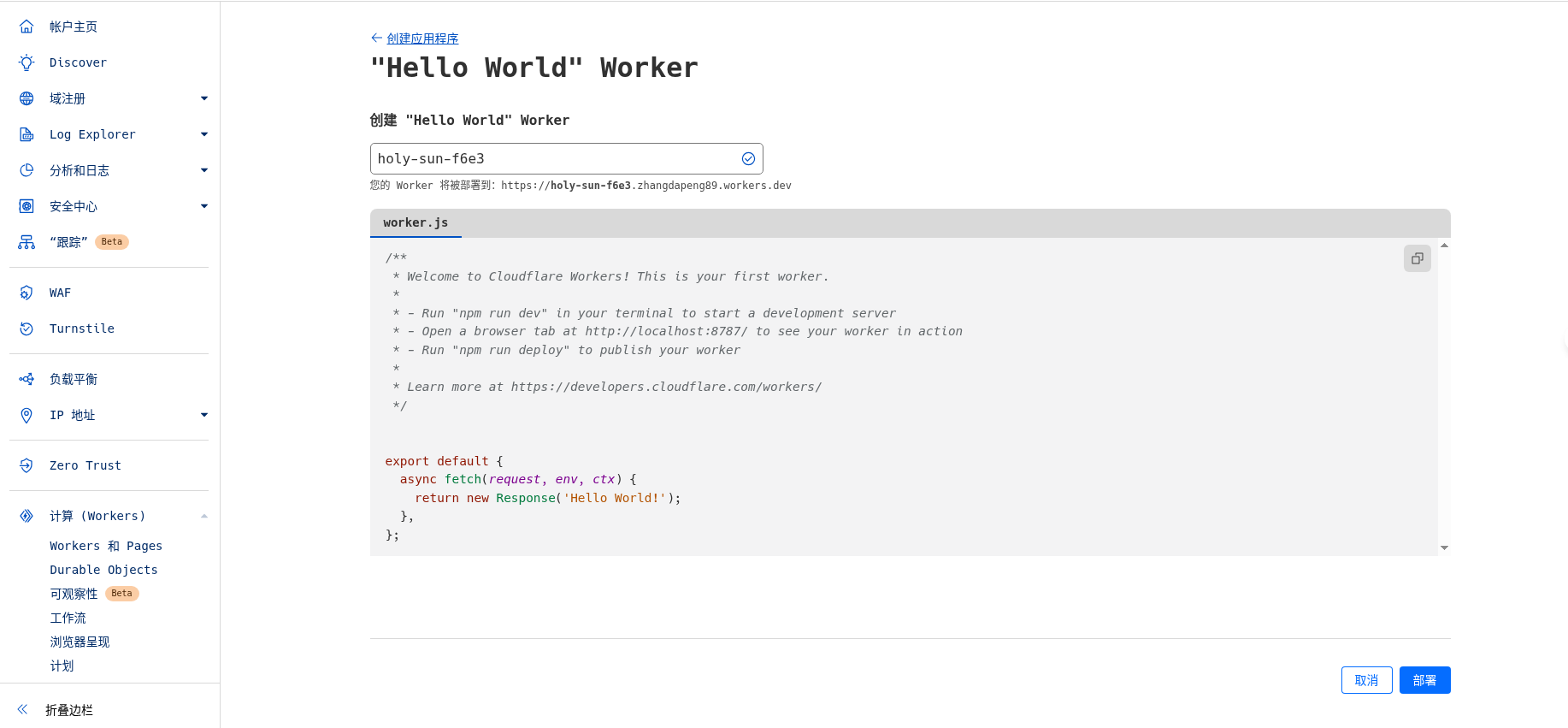1568x728 pixels.
Task: Open 工作流 submenu item
Action: (x=68, y=618)
